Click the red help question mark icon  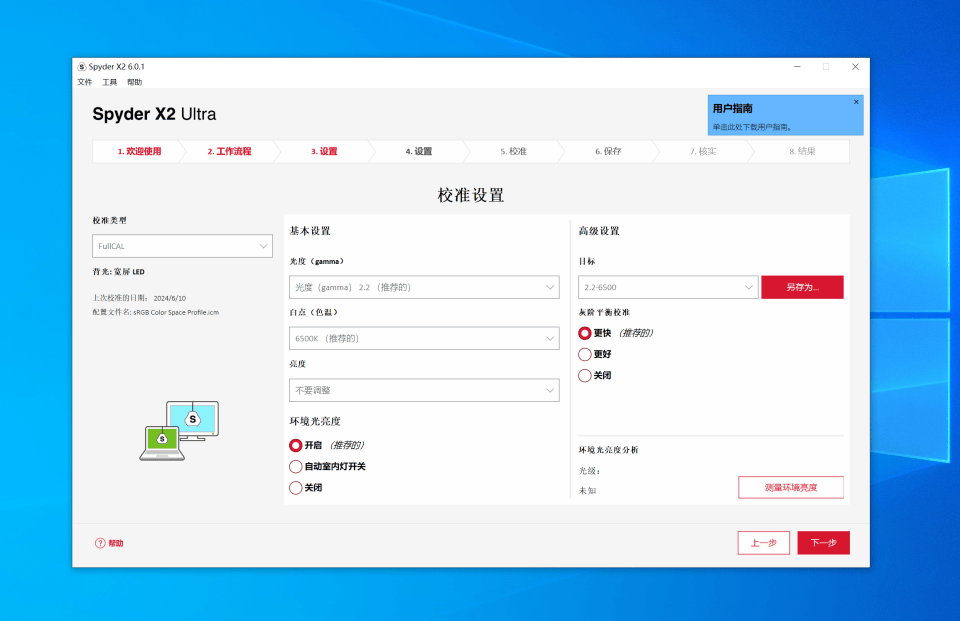100,543
